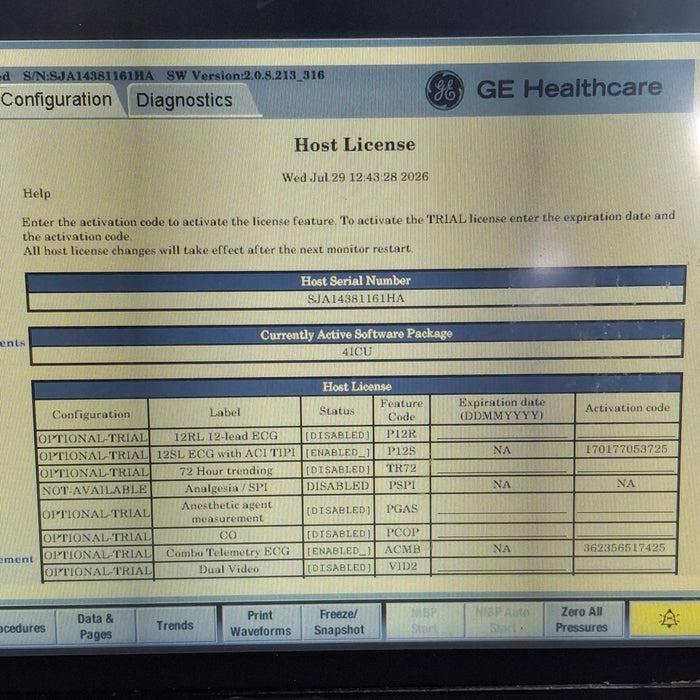Click the ACMB feature code cell
Screen dimensions: 700x700
coord(402,550)
